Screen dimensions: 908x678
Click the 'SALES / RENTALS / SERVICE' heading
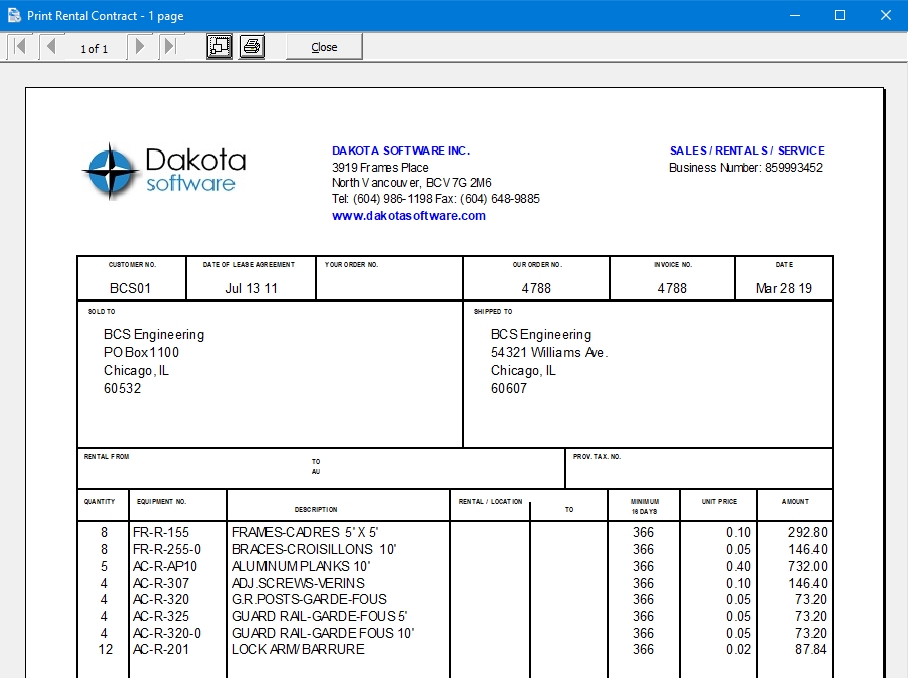[747, 151]
